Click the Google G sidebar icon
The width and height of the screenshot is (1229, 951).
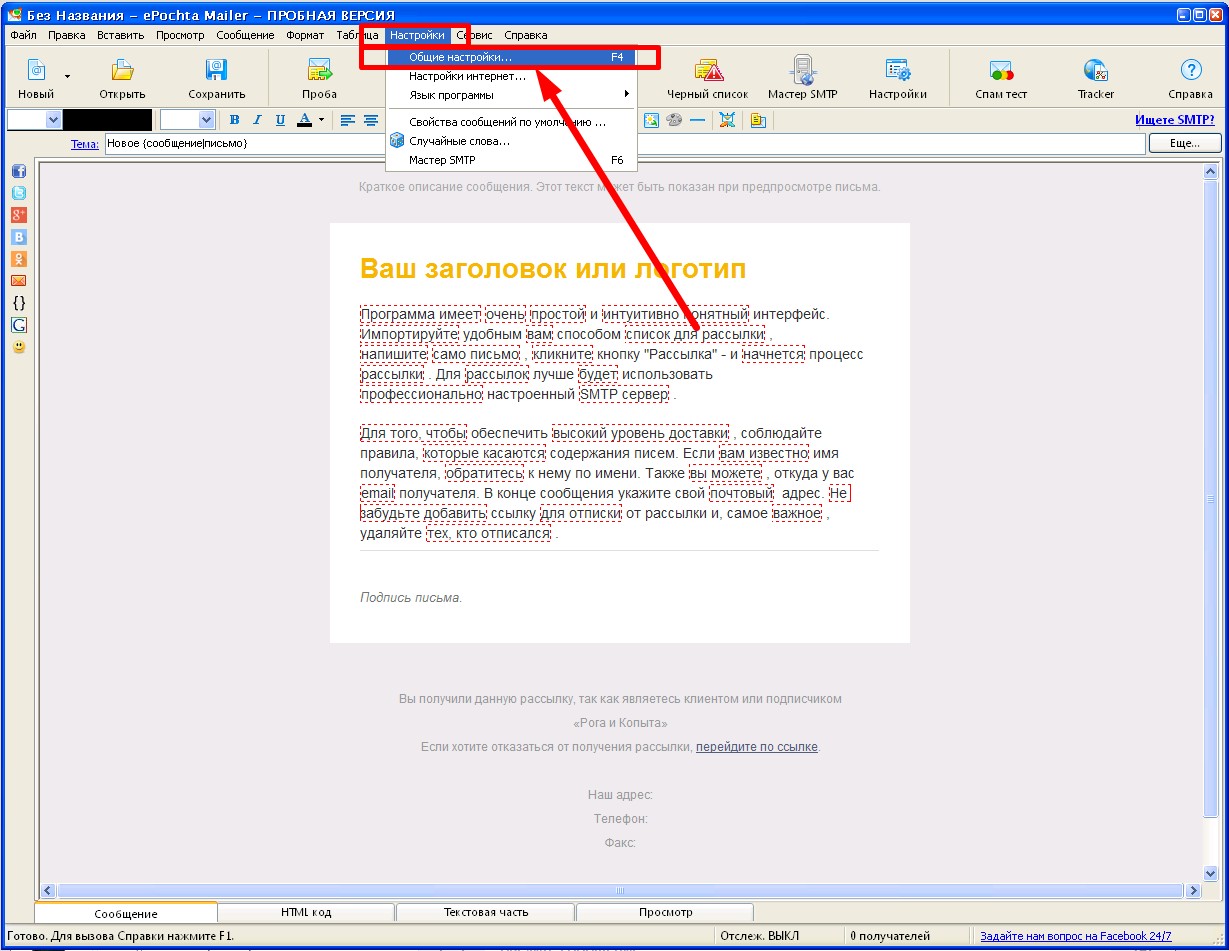[x=18, y=324]
